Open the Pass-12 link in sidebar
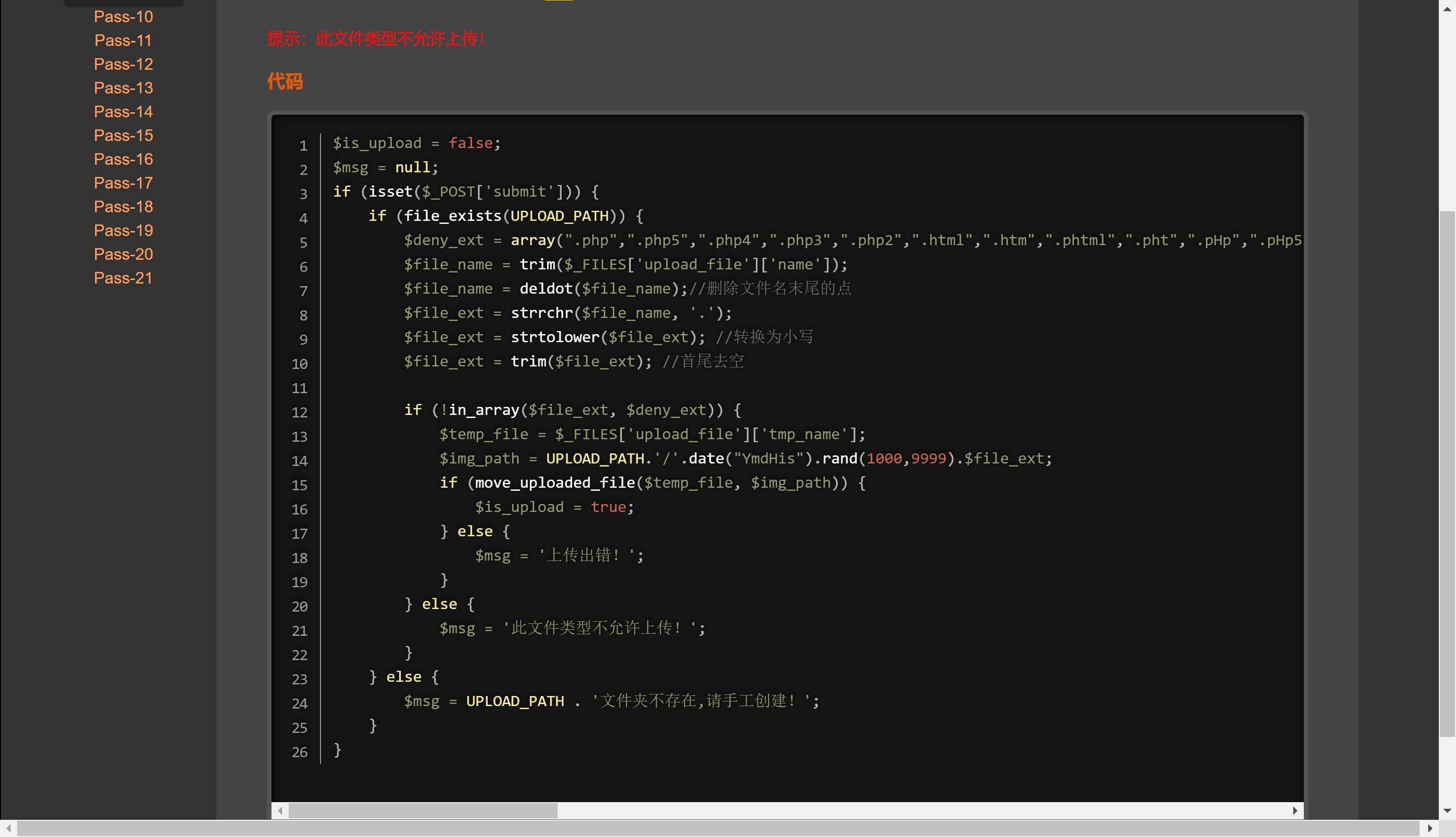The image size is (1456, 837). pos(123,64)
